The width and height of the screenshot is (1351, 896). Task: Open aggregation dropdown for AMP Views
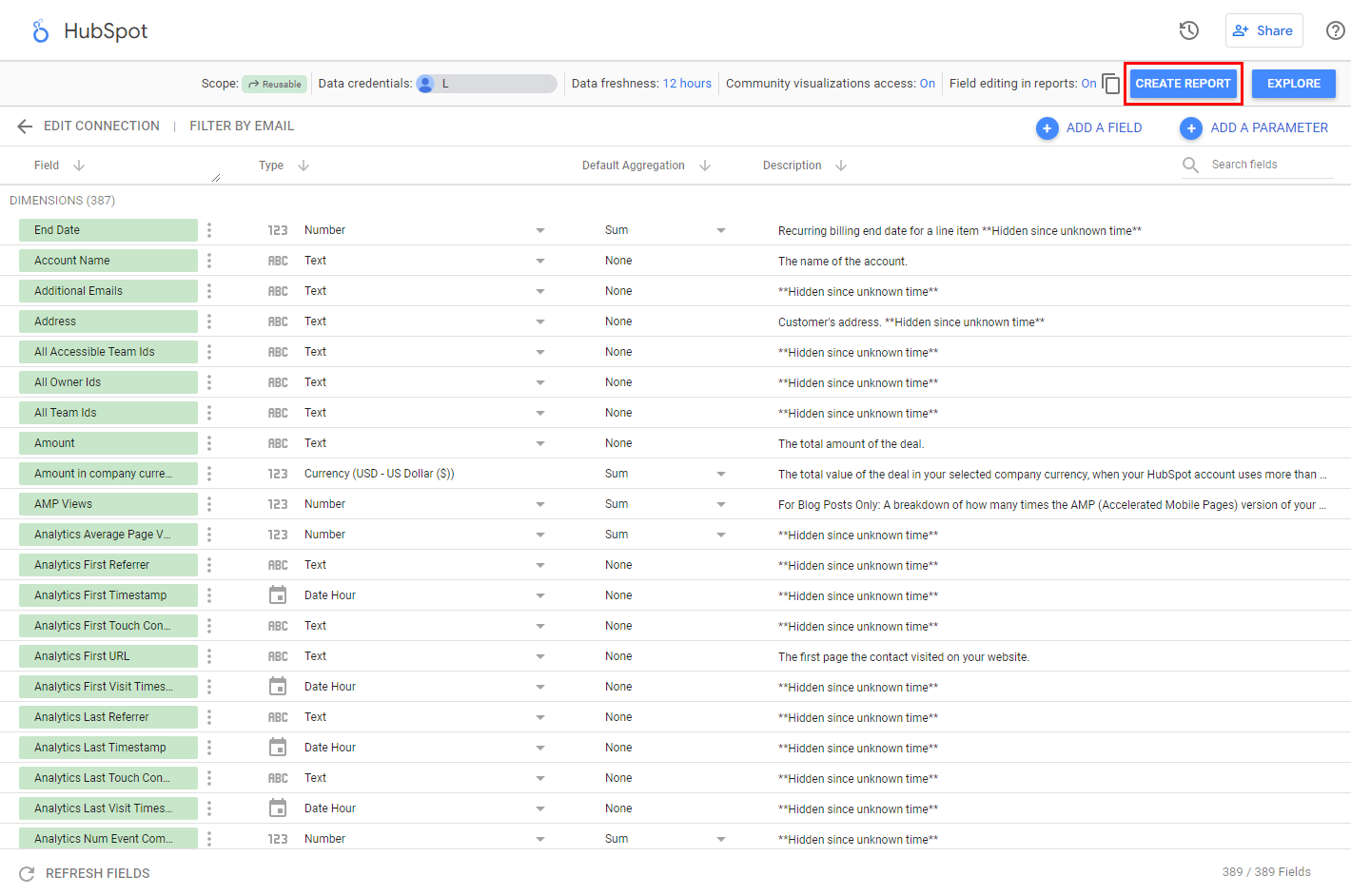[720, 504]
